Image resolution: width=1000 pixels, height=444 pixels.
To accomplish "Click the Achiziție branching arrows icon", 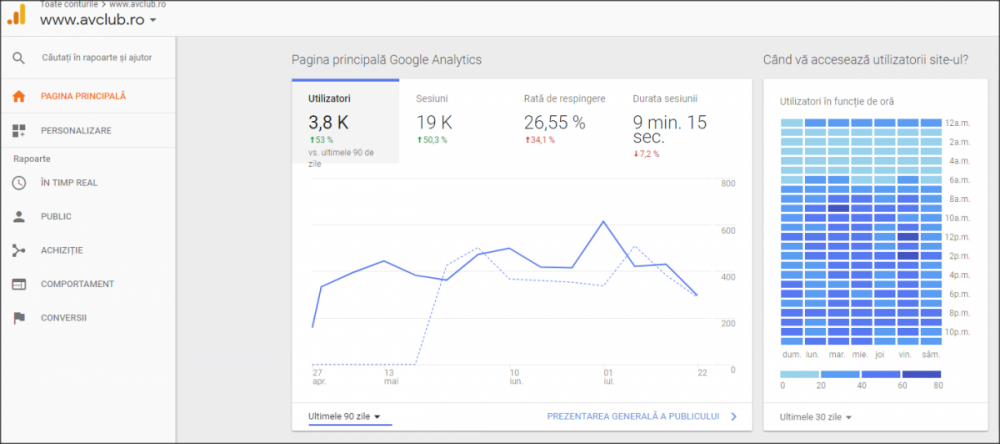I will (18, 250).
